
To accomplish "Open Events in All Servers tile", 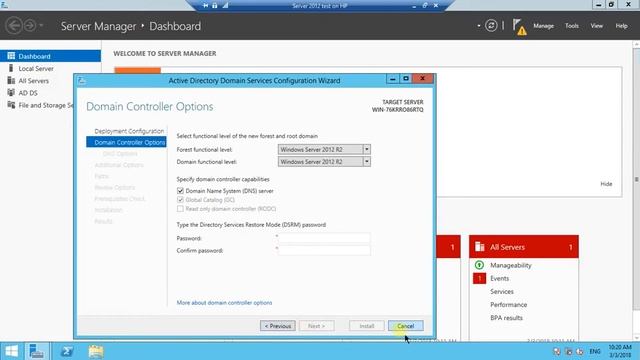I will click(500, 278).
